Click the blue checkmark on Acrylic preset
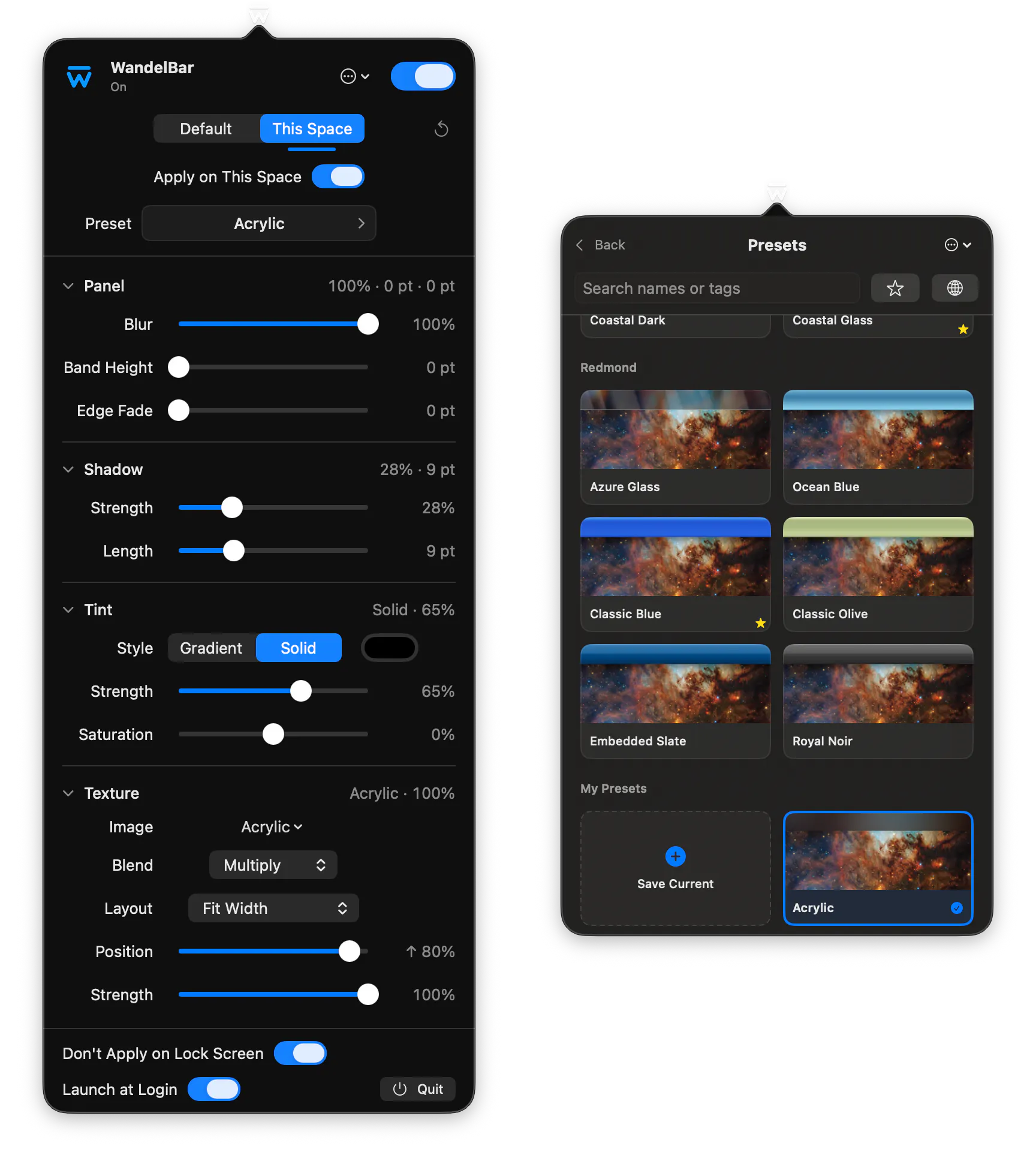The image size is (1036, 1161). click(x=957, y=908)
